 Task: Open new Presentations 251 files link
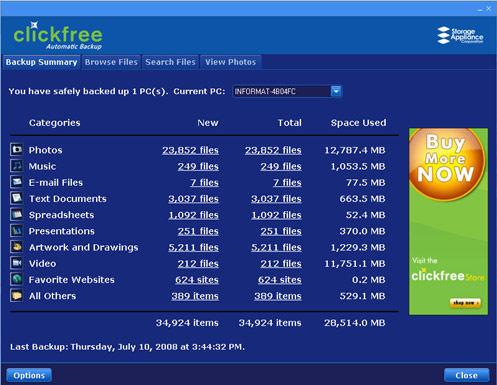click(198, 231)
